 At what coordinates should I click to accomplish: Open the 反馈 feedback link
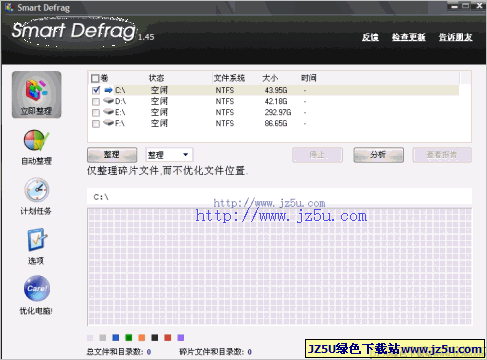(x=370, y=37)
